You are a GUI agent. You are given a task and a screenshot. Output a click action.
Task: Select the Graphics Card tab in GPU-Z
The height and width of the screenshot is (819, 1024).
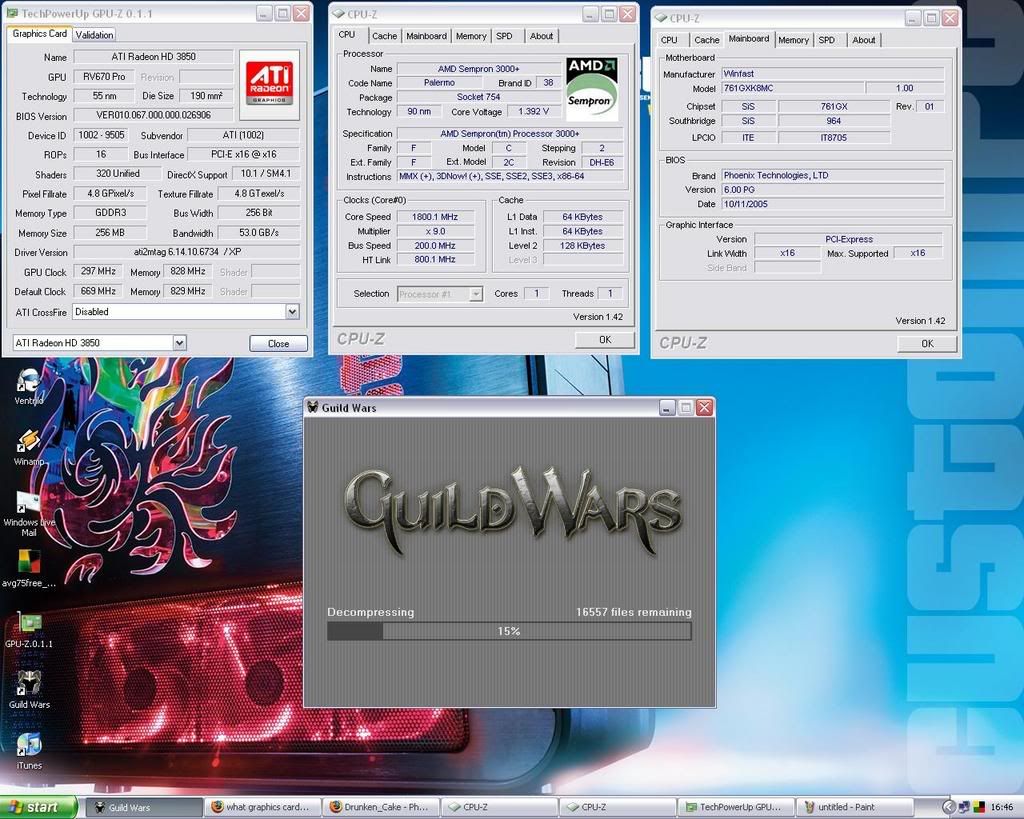point(39,33)
